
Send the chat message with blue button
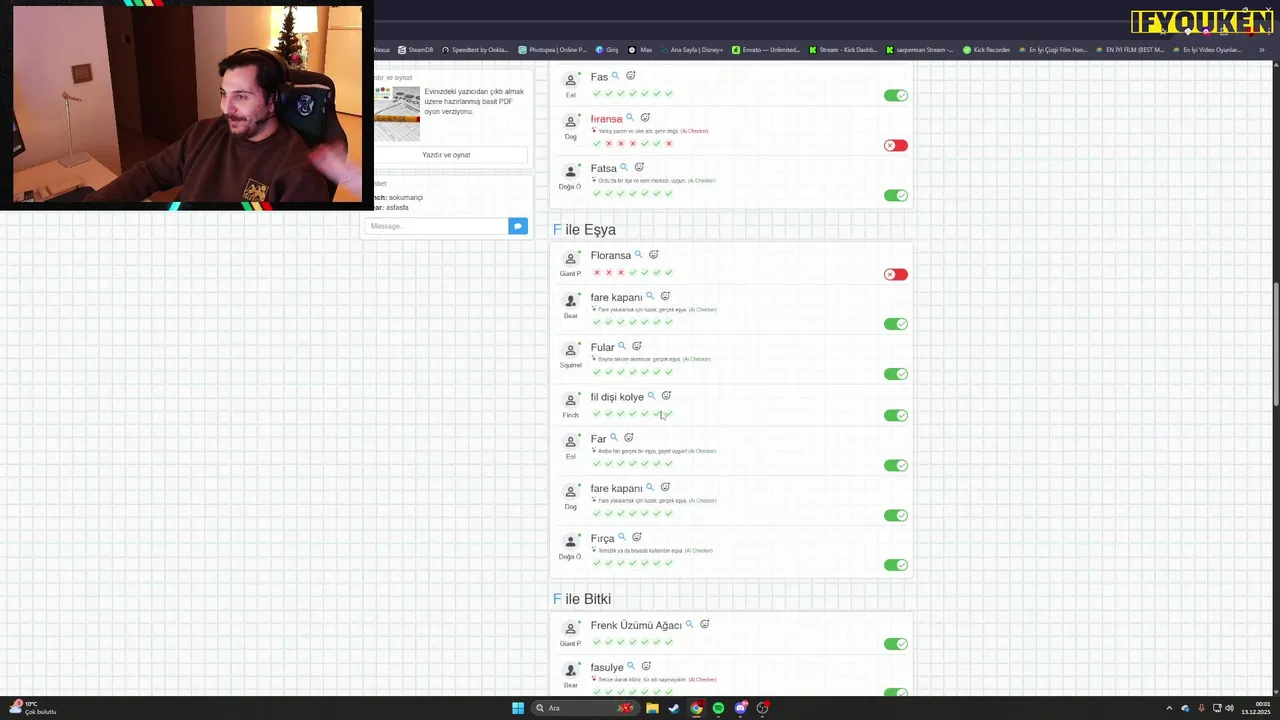click(517, 226)
